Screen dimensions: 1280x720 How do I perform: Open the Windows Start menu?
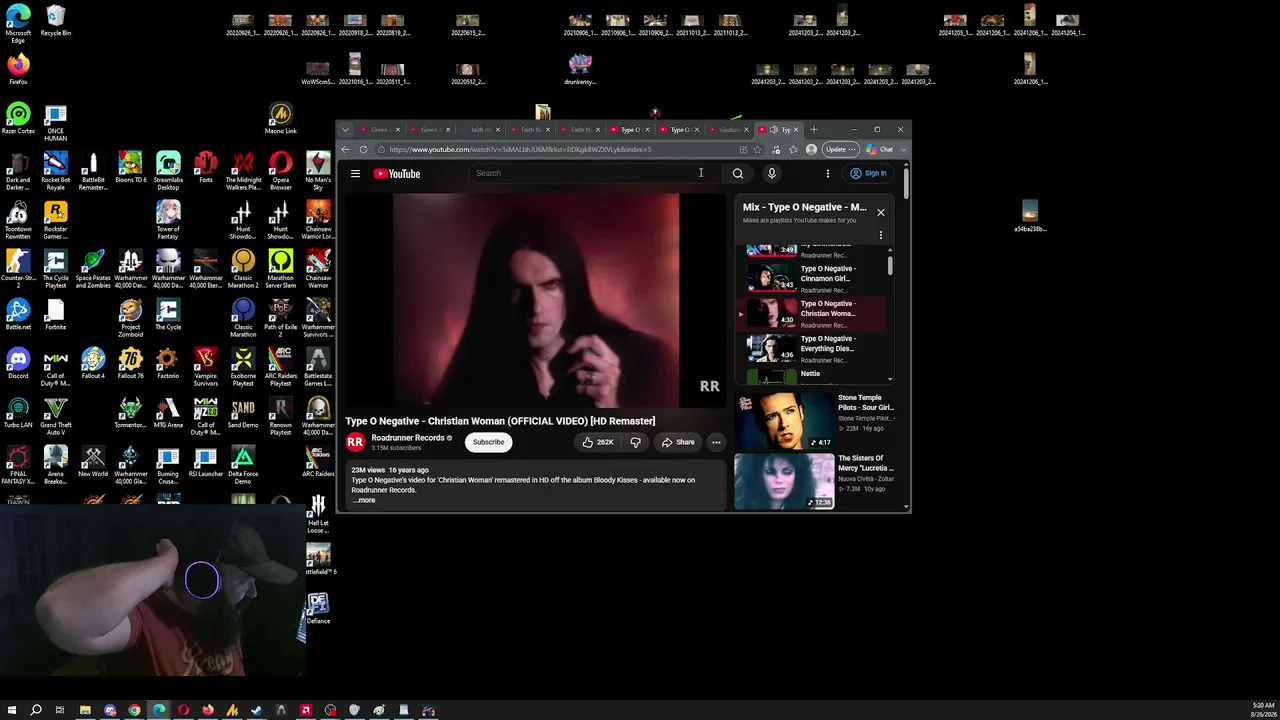click(x=12, y=711)
